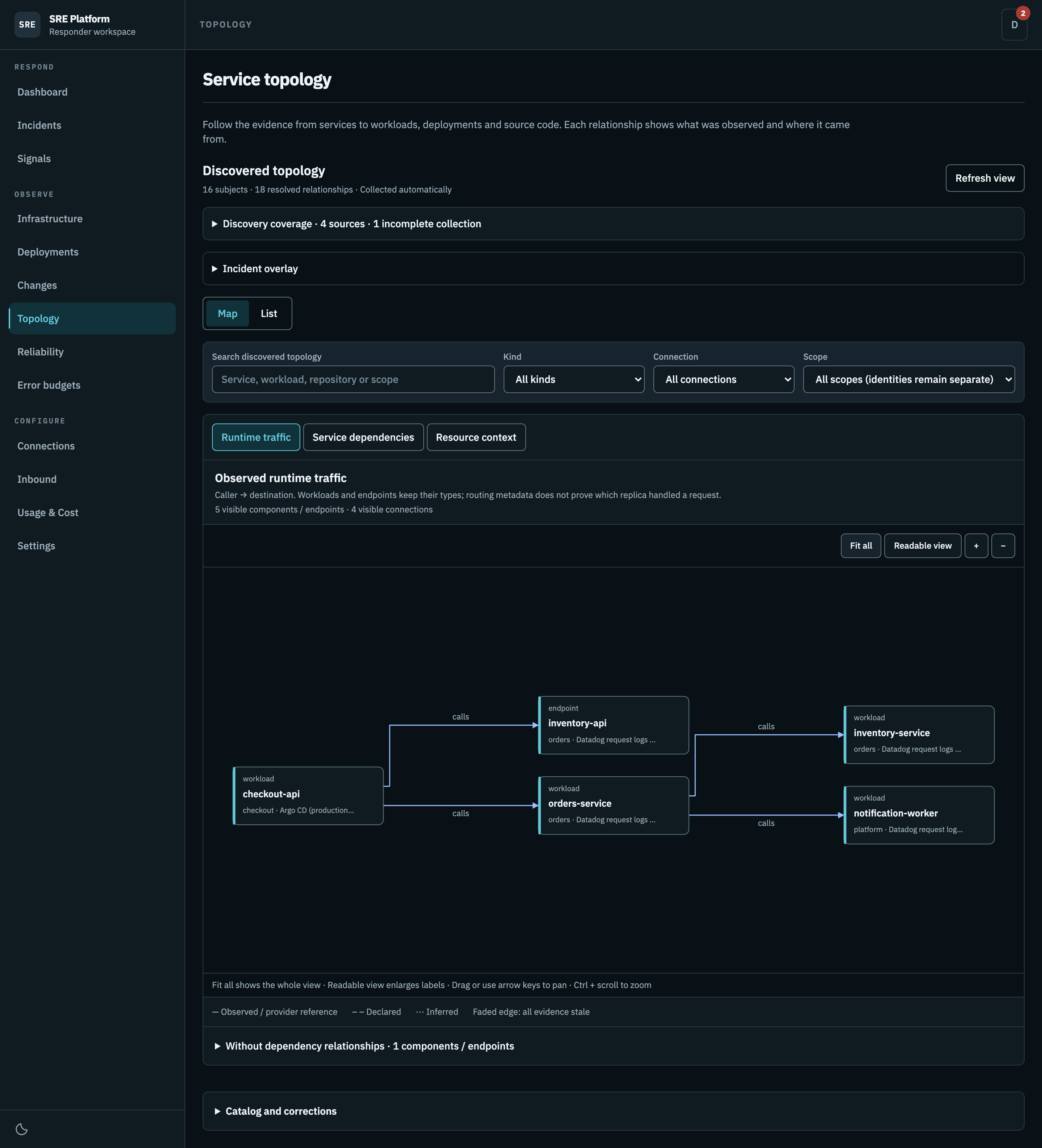Expand Discovery coverage section
Screen dimensions: 1042x1148
(613, 224)
